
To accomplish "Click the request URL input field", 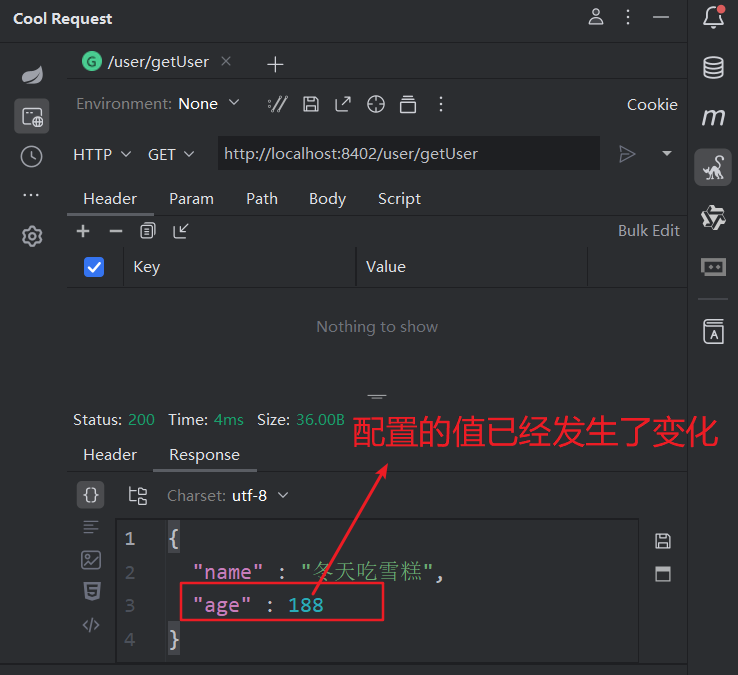I will point(409,153).
